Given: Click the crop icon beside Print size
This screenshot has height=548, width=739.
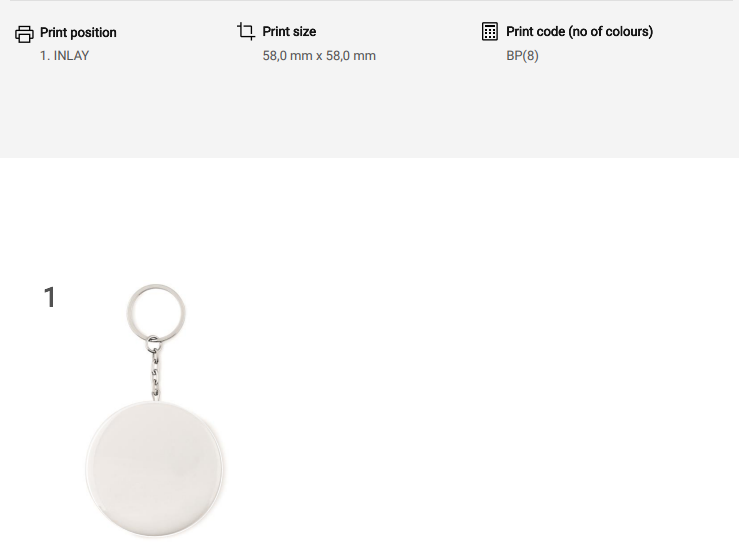Looking at the screenshot, I should pos(246,32).
